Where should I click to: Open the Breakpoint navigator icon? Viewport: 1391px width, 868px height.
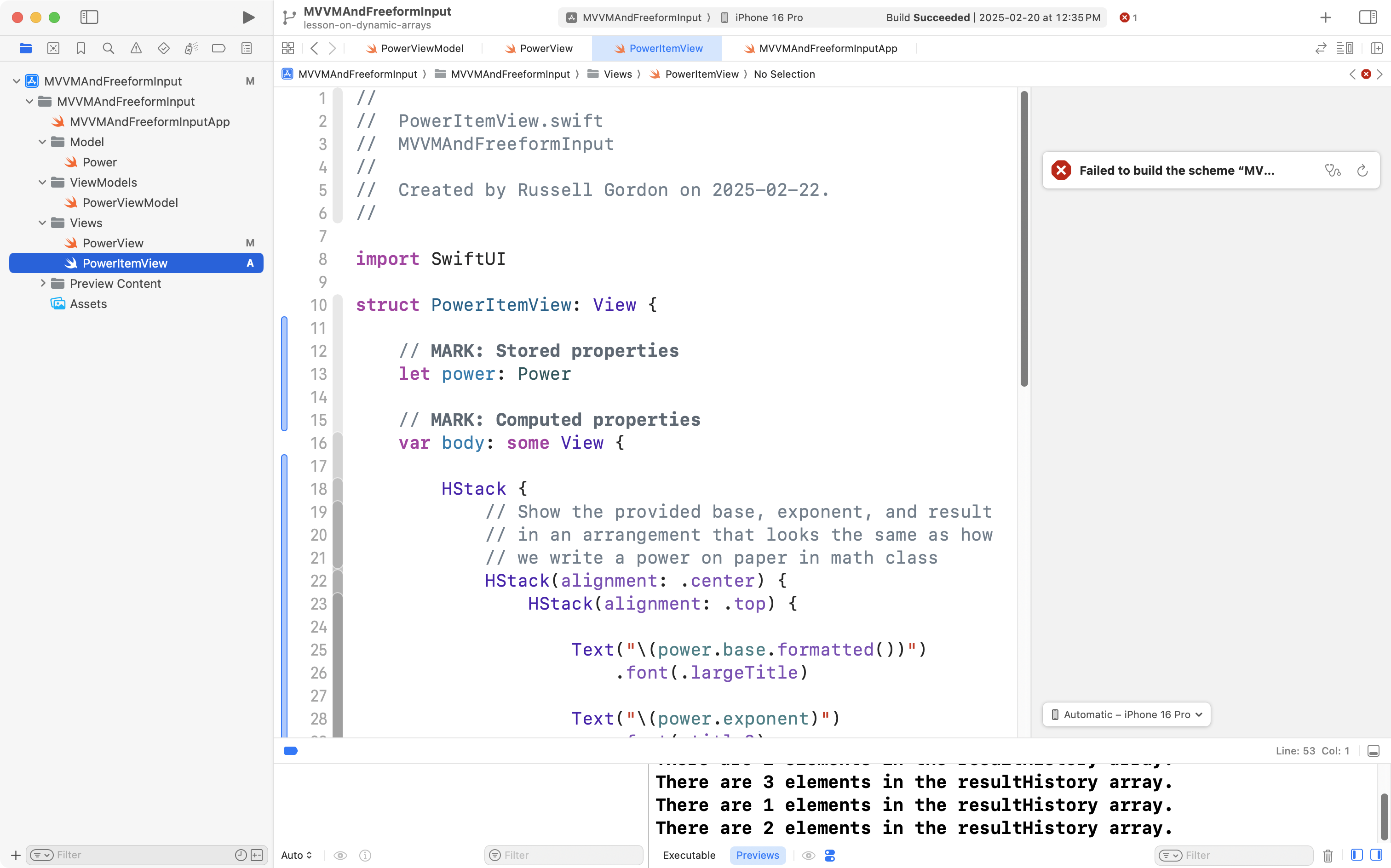[x=218, y=48]
